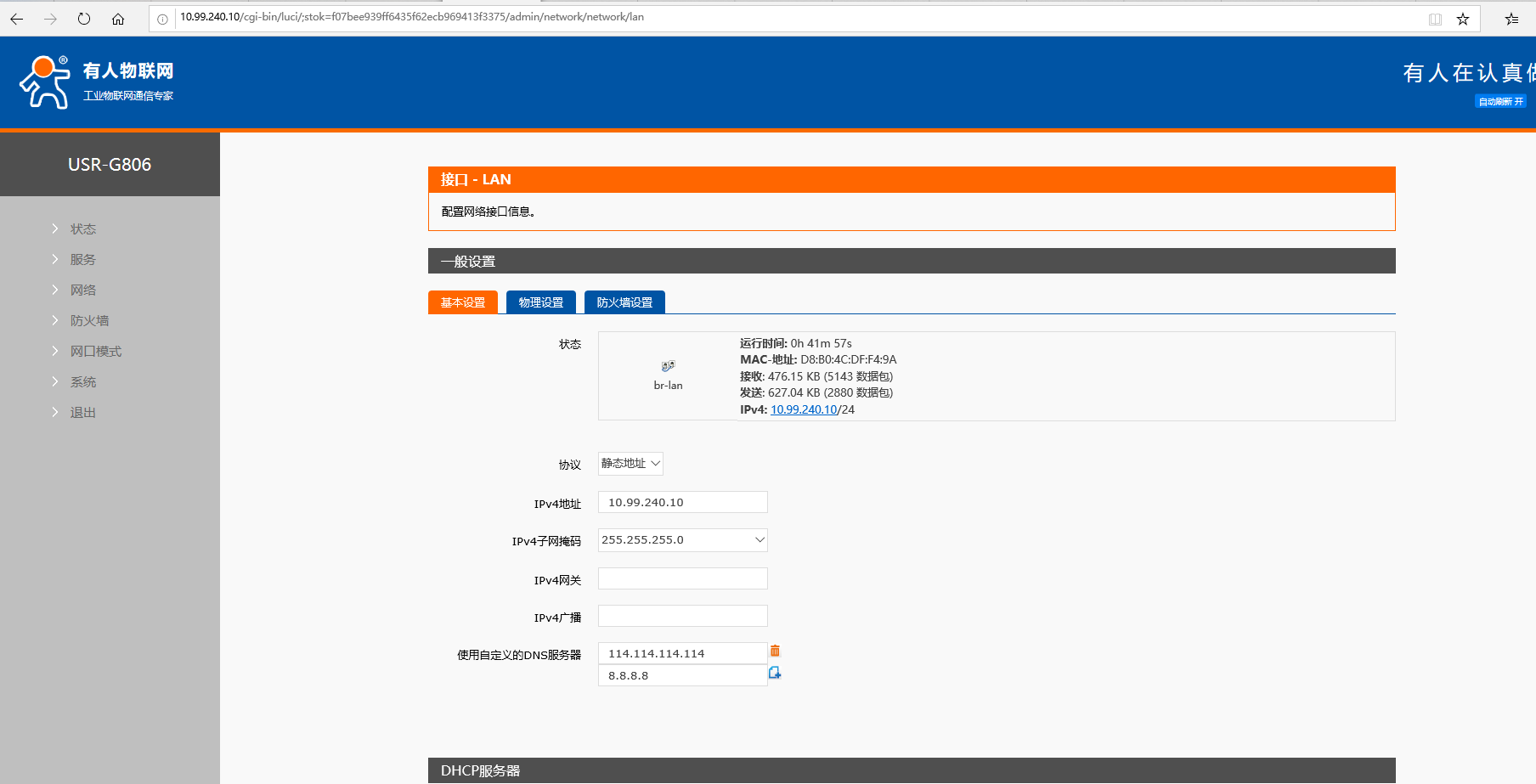
Task: Go to browser home page icon
Action: tap(118, 19)
